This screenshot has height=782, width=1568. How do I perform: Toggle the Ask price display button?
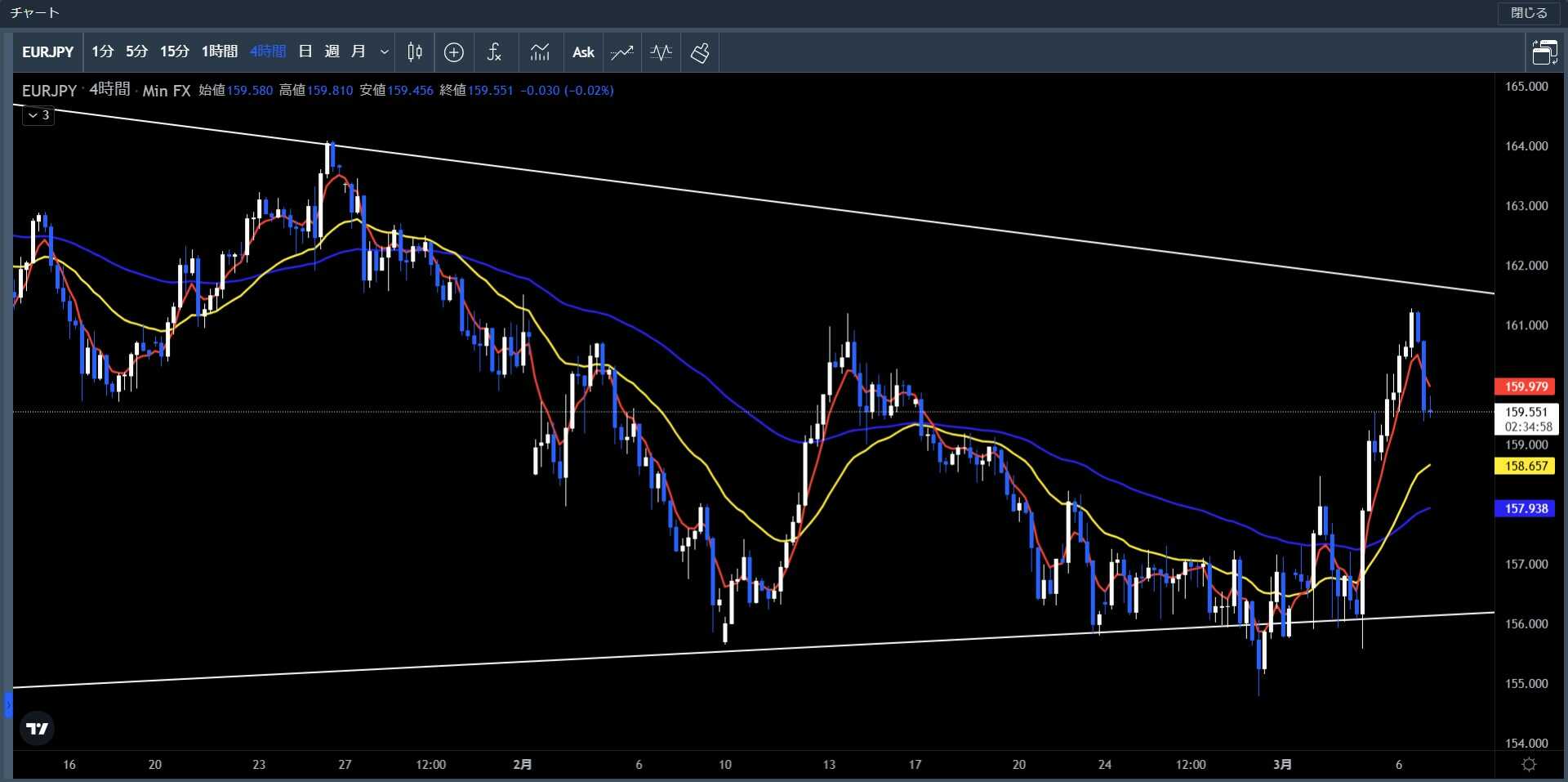tap(583, 52)
